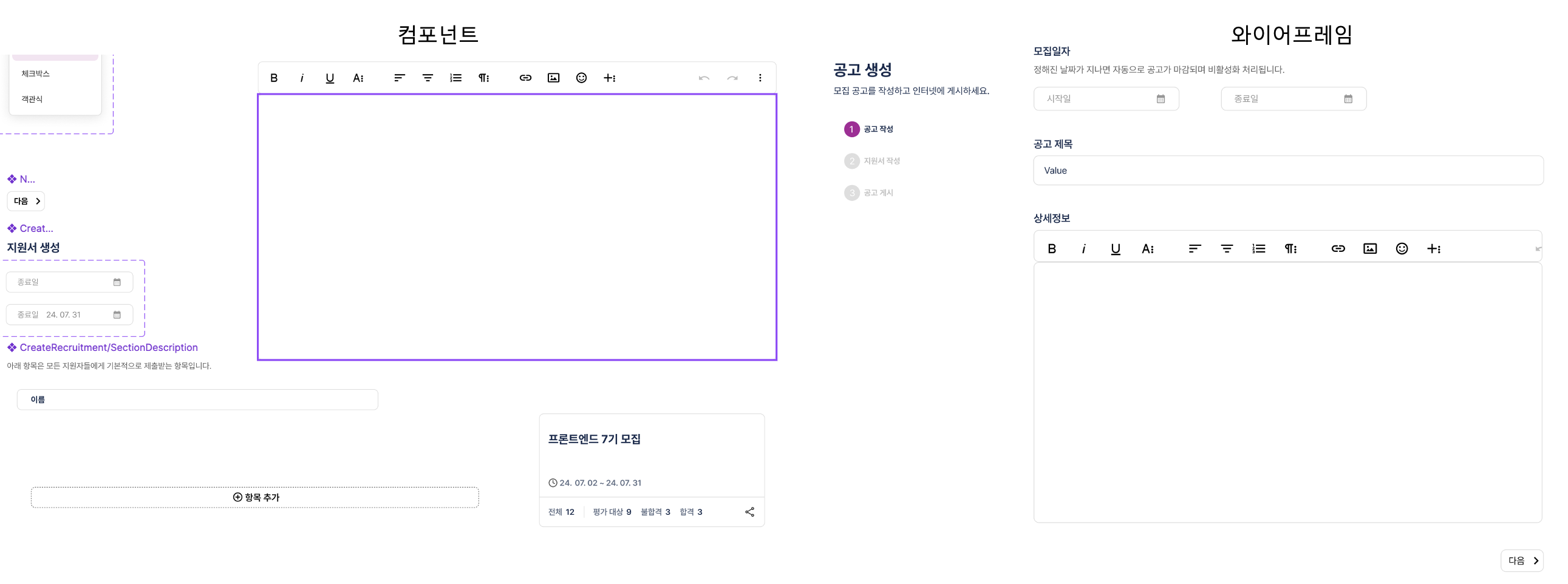Click the 이름 input field
The height and width of the screenshot is (584, 1568).
pos(197,399)
